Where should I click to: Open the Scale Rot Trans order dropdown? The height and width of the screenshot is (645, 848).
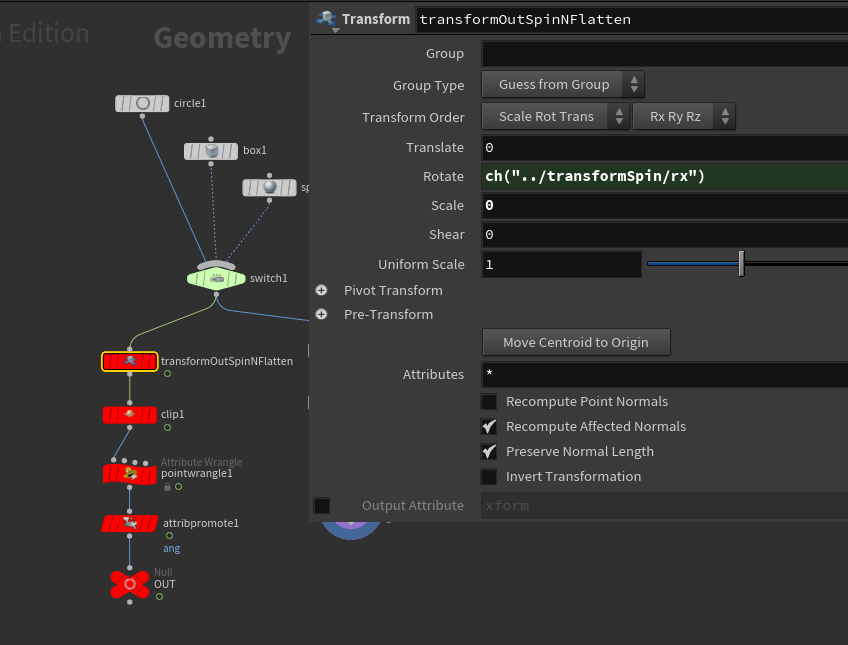point(555,117)
